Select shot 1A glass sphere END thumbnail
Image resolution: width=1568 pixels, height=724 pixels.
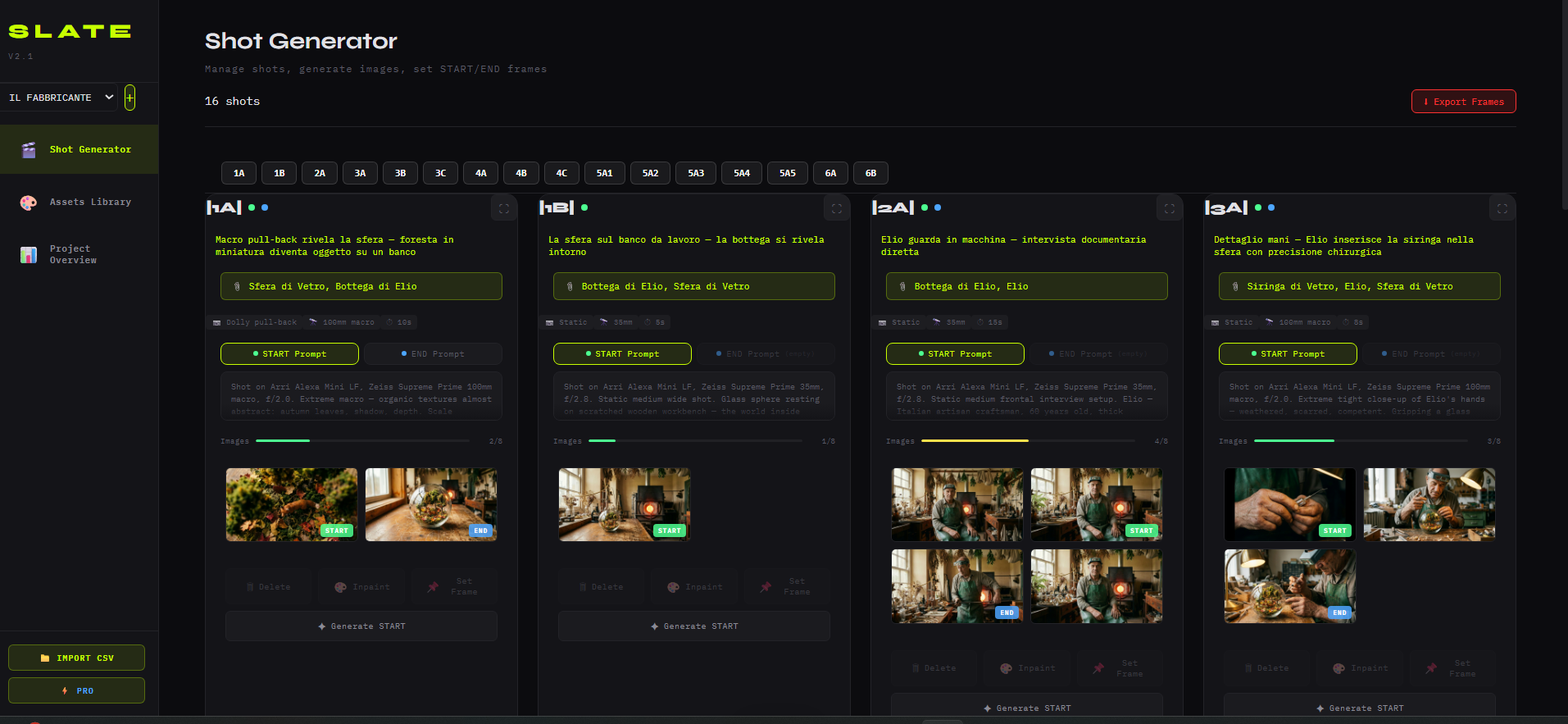[x=431, y=504]
